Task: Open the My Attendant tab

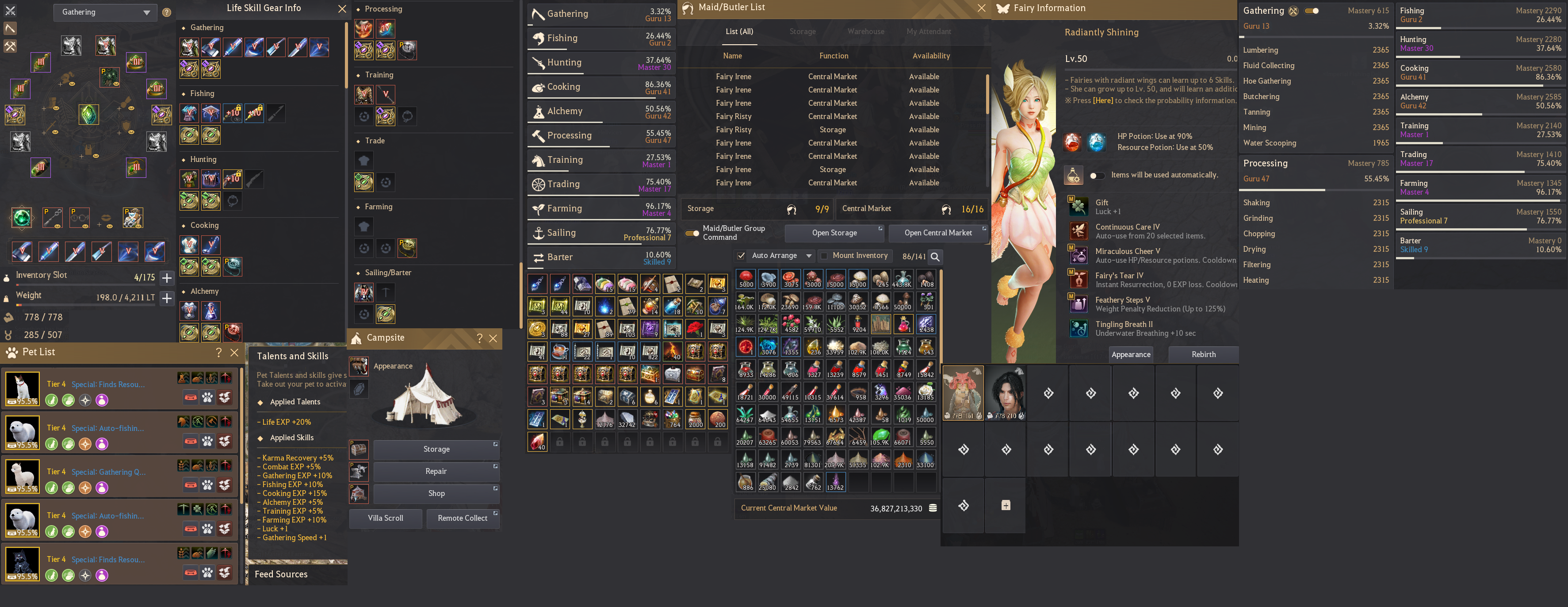Action: pos(928,32)
